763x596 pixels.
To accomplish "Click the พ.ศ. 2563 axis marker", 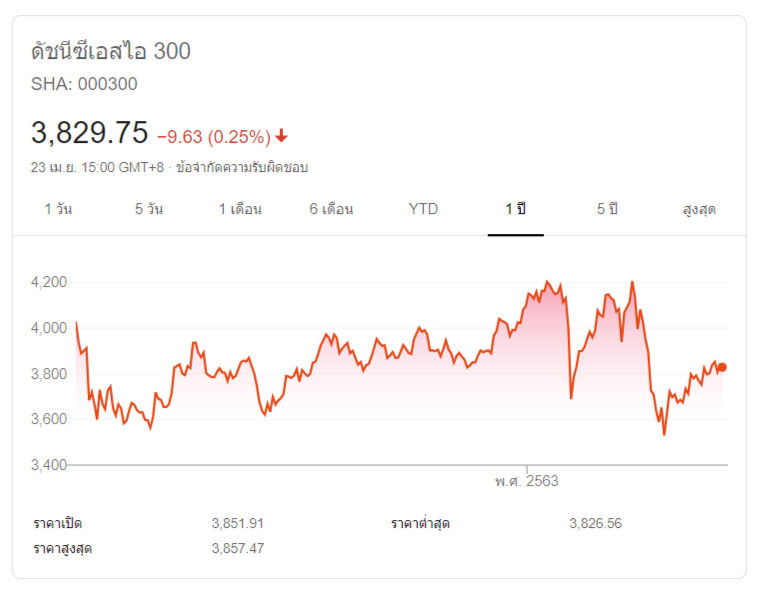I will coord(526,481).
